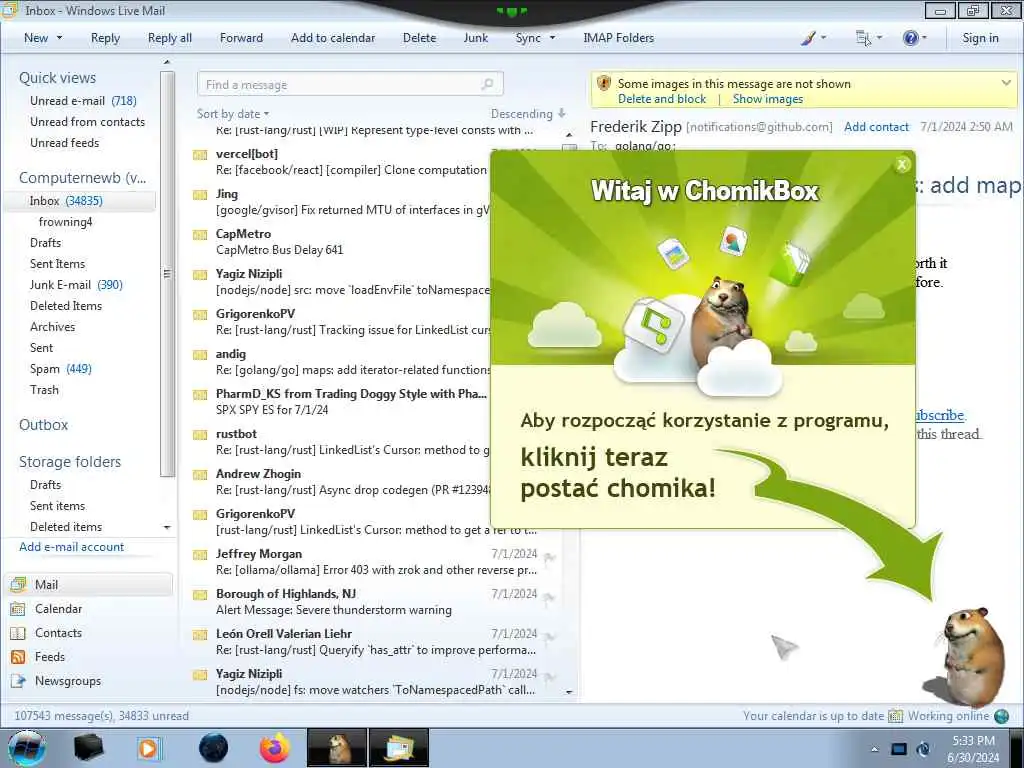Open the Contacts section

[58, 633]
